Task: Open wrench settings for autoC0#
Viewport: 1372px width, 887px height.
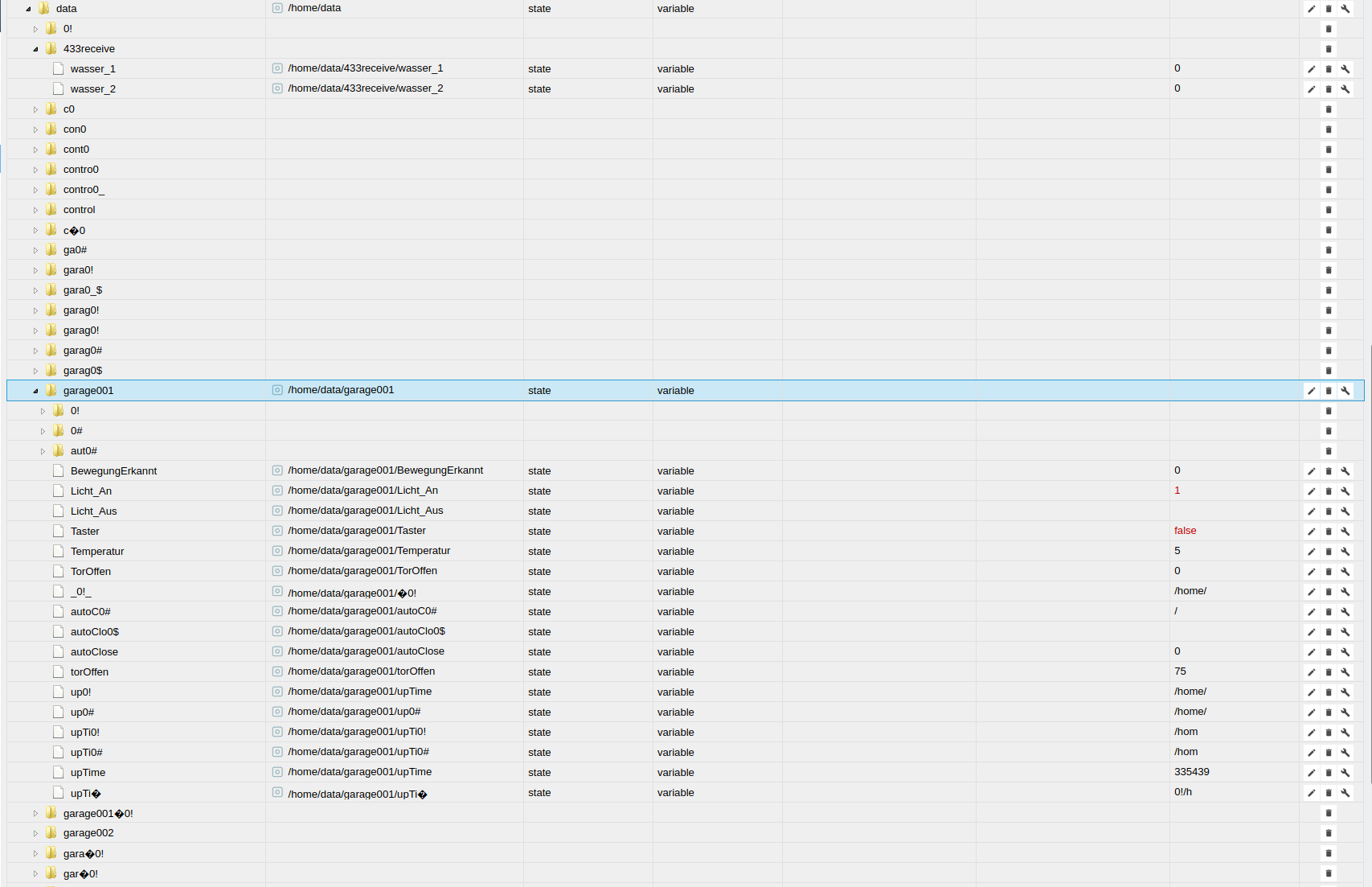Action: click(x=1345, y=612)
